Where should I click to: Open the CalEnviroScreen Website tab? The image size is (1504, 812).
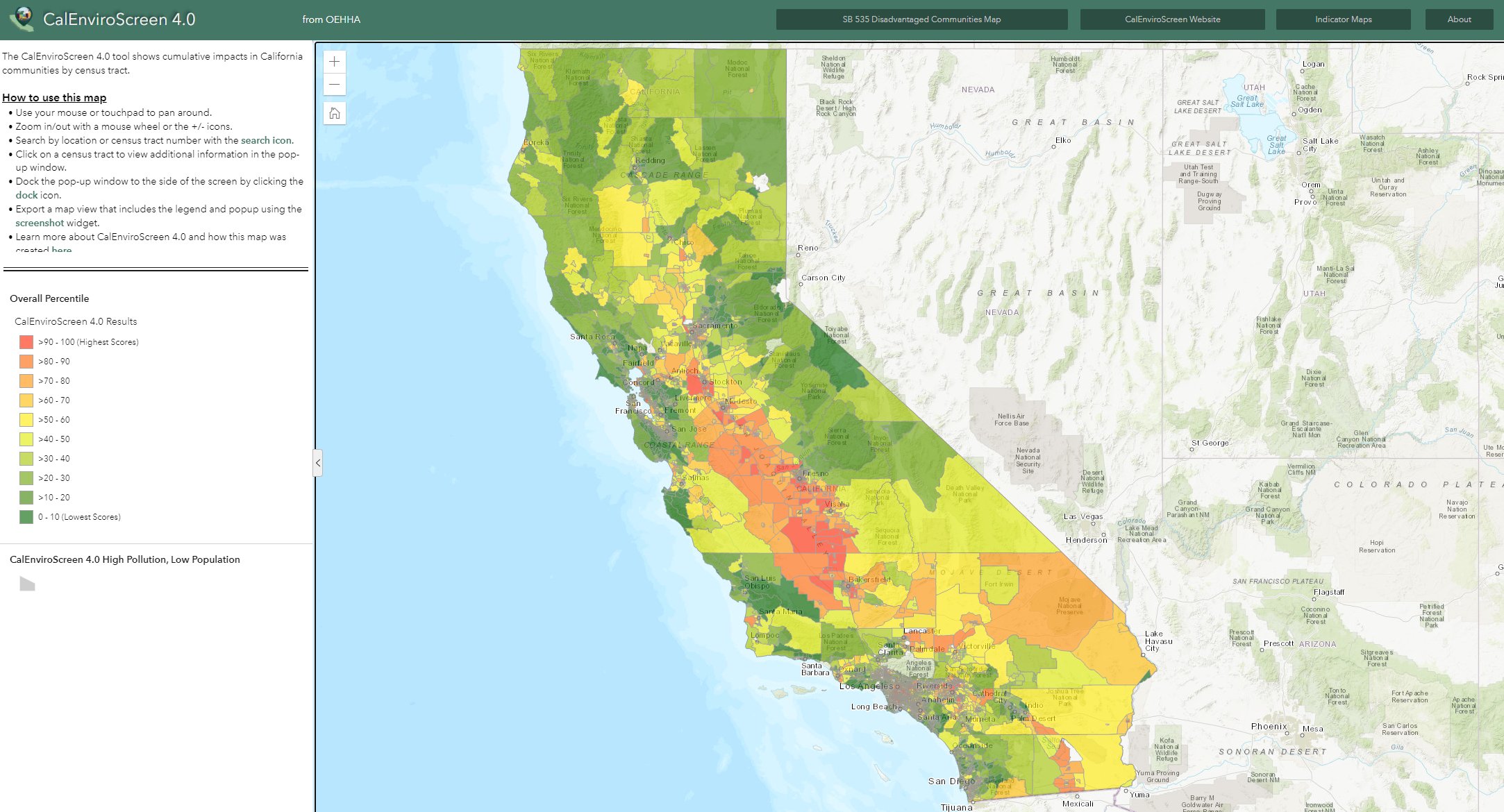(x=1172, y=19)
